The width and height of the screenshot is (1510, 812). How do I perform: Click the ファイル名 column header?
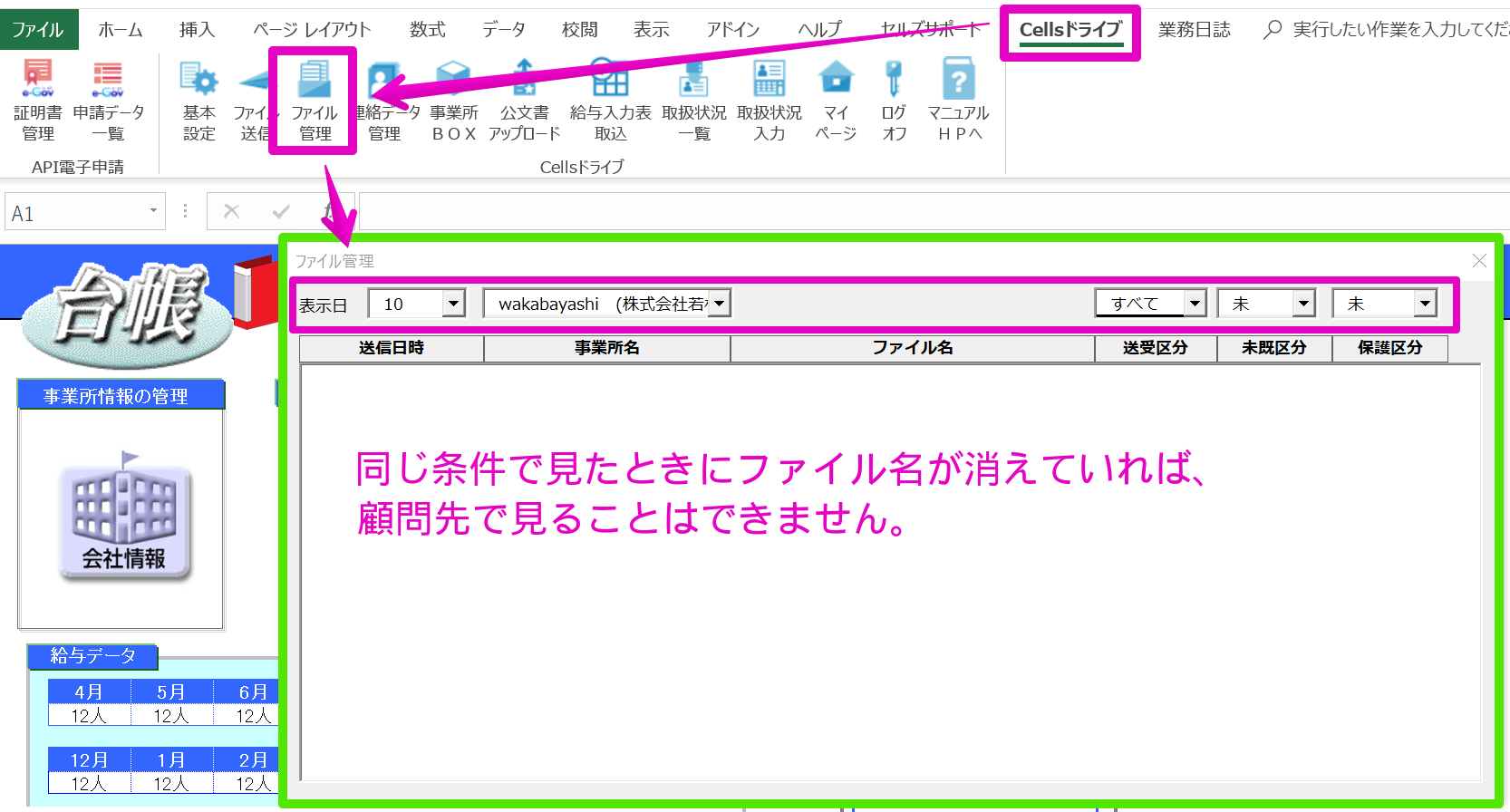913,348
